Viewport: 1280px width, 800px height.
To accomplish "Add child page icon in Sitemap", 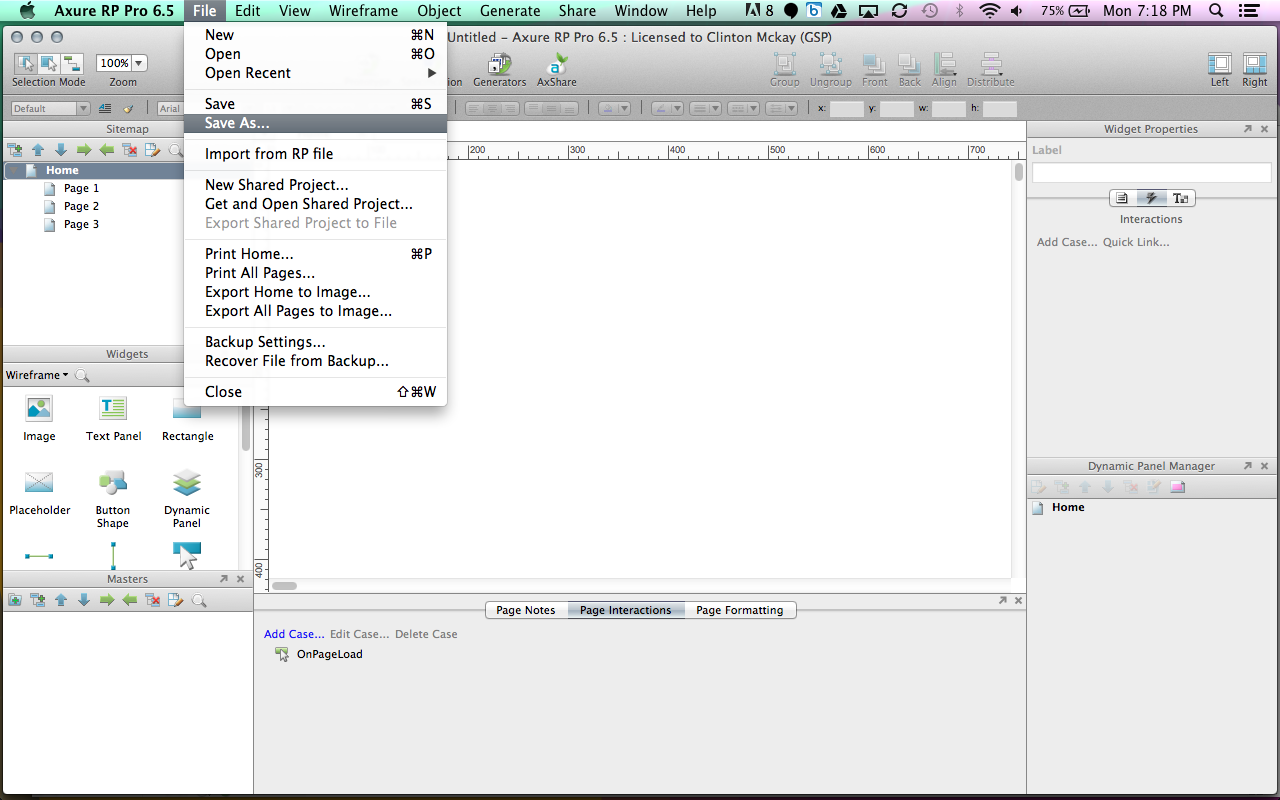I will [14, 150].
